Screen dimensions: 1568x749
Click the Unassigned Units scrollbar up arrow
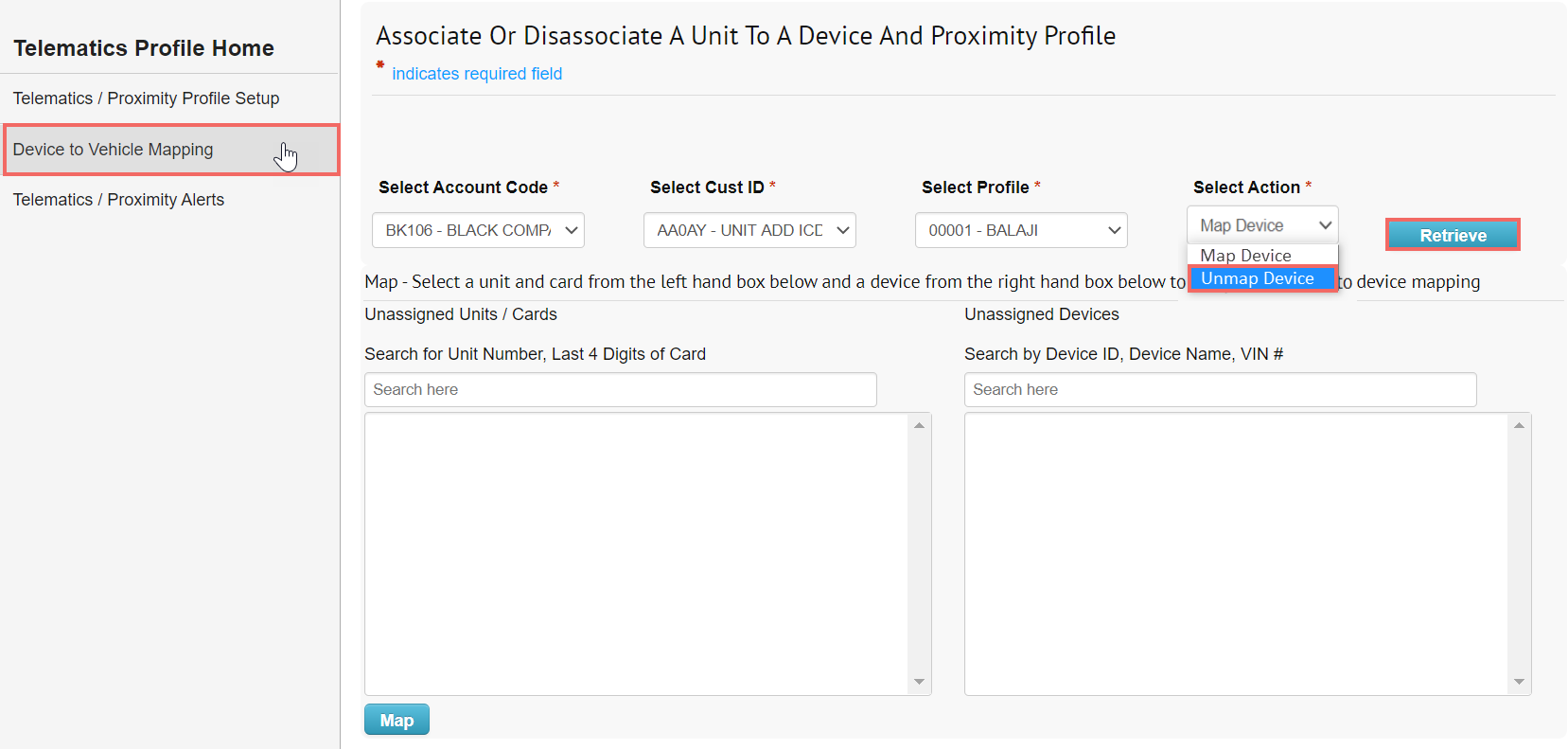[x=919, y=425]
